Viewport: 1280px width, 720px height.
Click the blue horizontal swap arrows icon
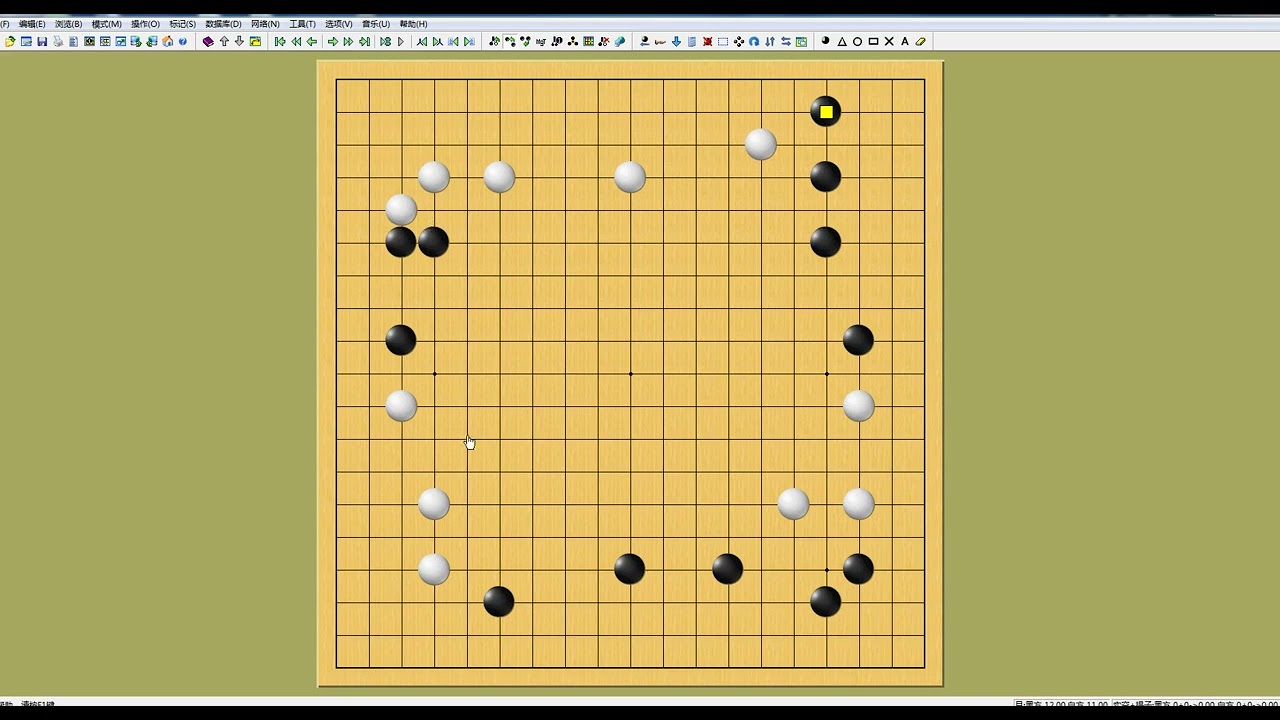[x=786, y=42]
